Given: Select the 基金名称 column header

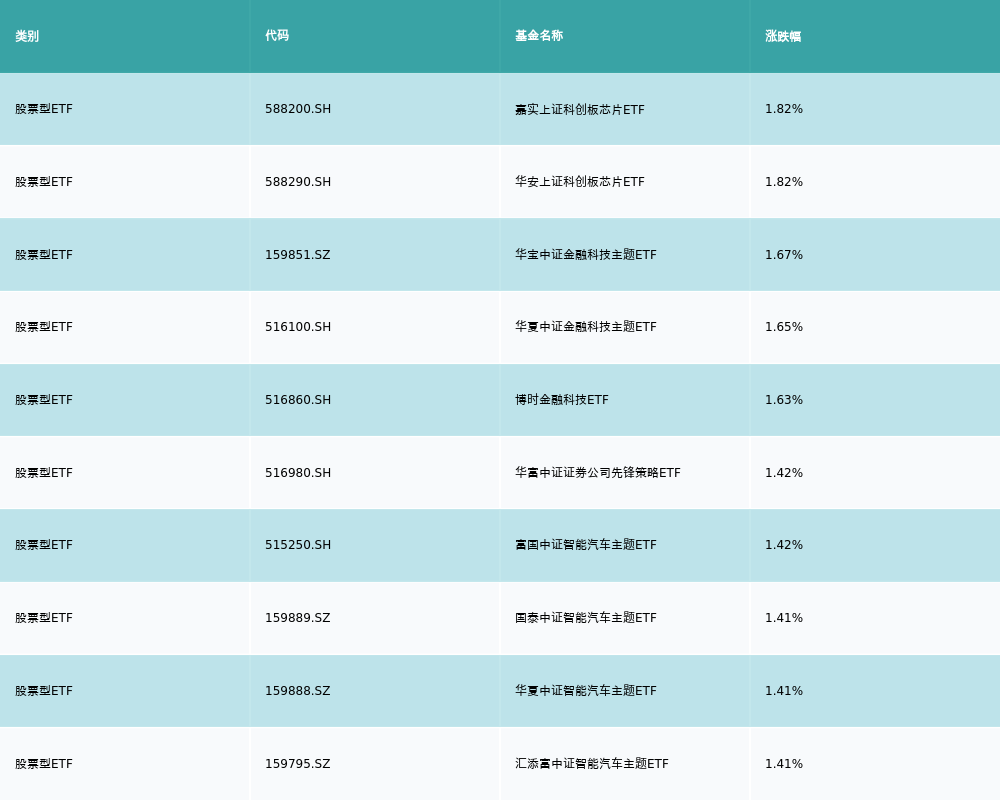Looking at the screenshot, I should point(539,36).
